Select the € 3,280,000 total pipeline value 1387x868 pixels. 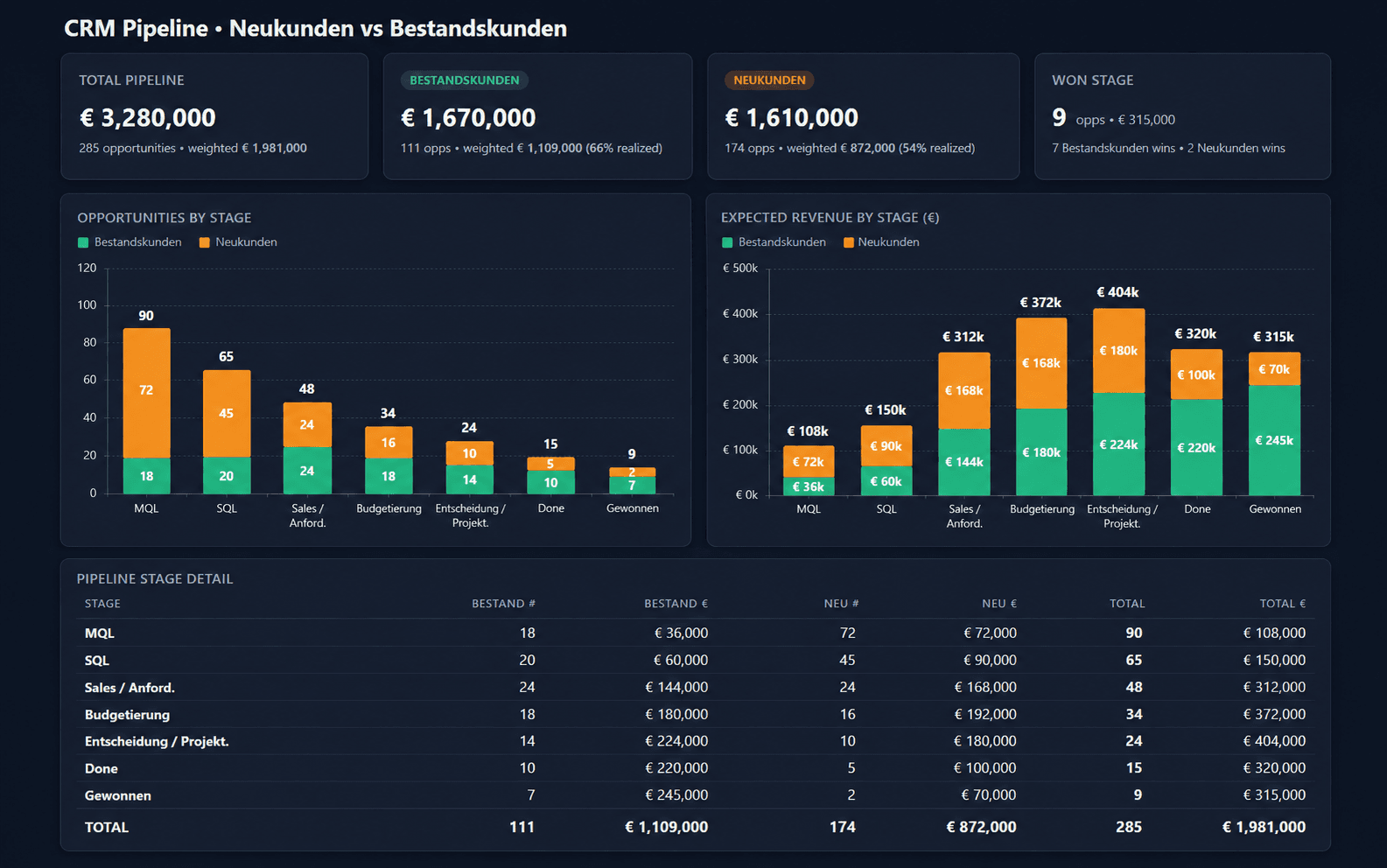(x=147, y=118)
